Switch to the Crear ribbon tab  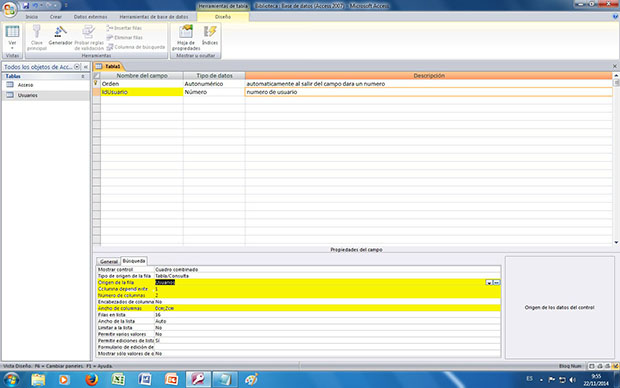coord(56,17)
